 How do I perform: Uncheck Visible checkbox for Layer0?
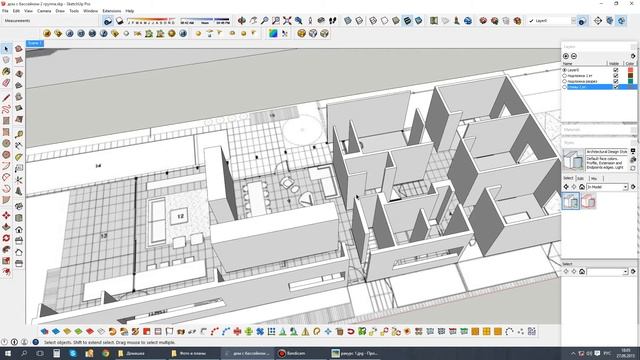click(x=616, y=70)
